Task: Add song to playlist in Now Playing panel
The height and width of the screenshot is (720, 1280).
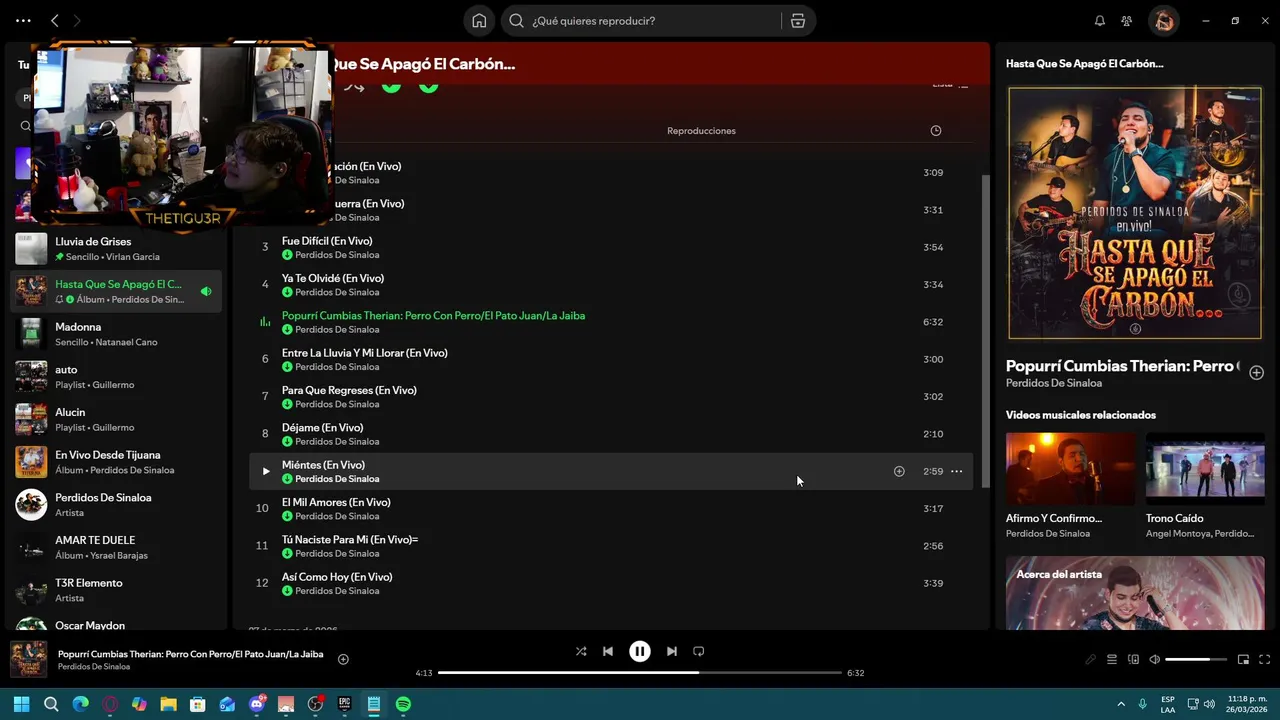Action: click(x=1257, y=373)
